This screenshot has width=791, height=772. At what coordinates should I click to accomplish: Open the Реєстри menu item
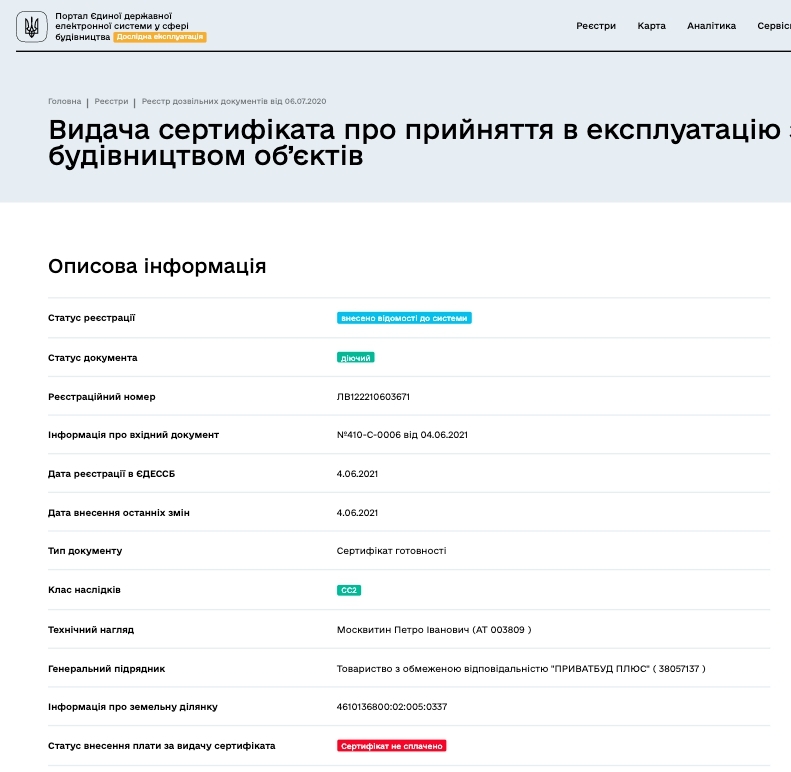(596, 26)
